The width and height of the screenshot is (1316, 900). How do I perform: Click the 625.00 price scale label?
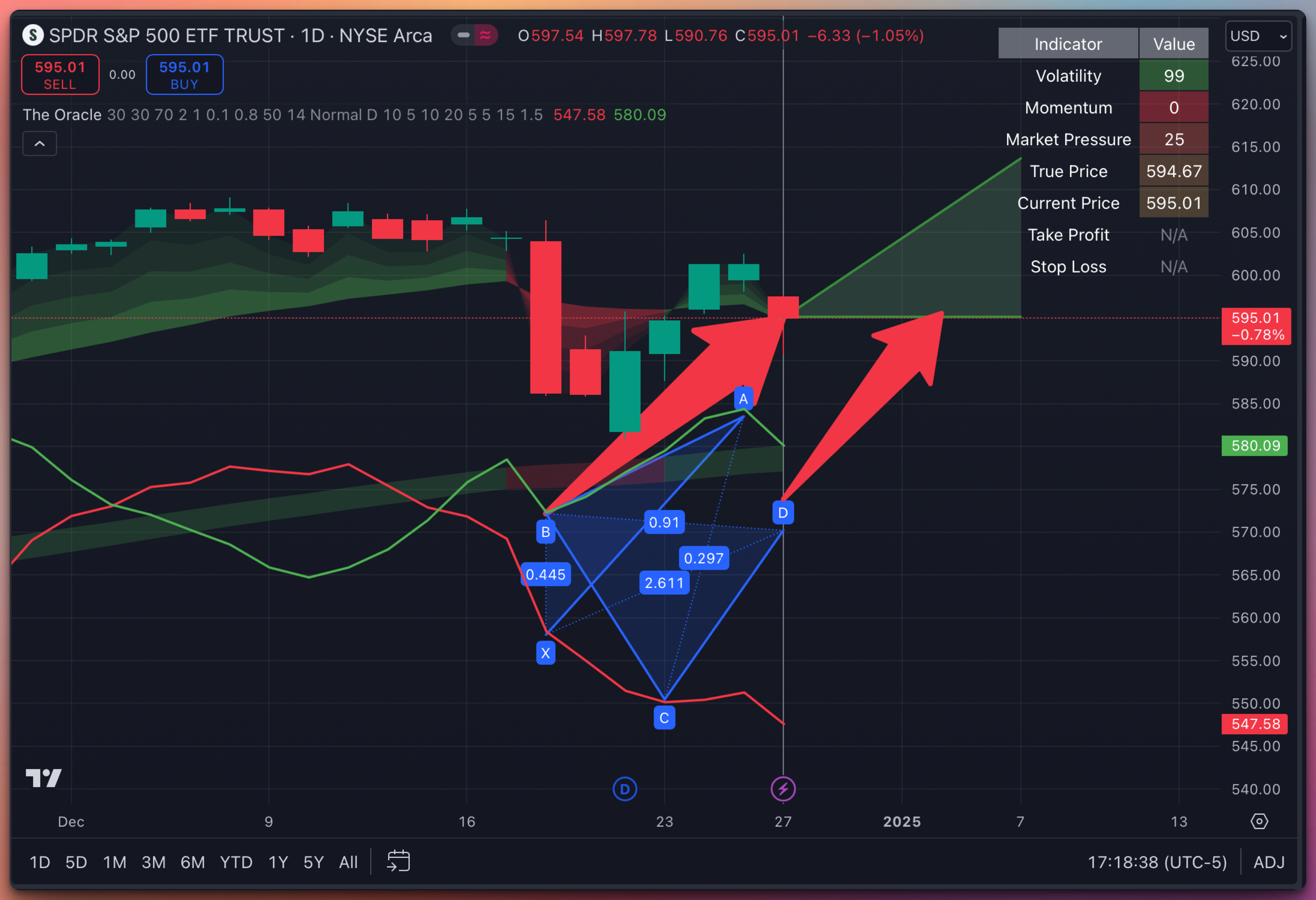coord(1255,61)
